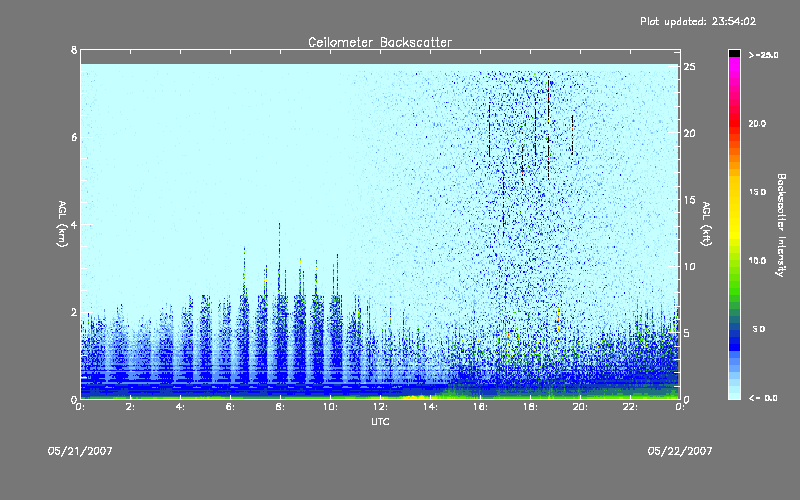800x500 pixels.
Task: Pick the black top segment of the colorbar
Action: 734,53
